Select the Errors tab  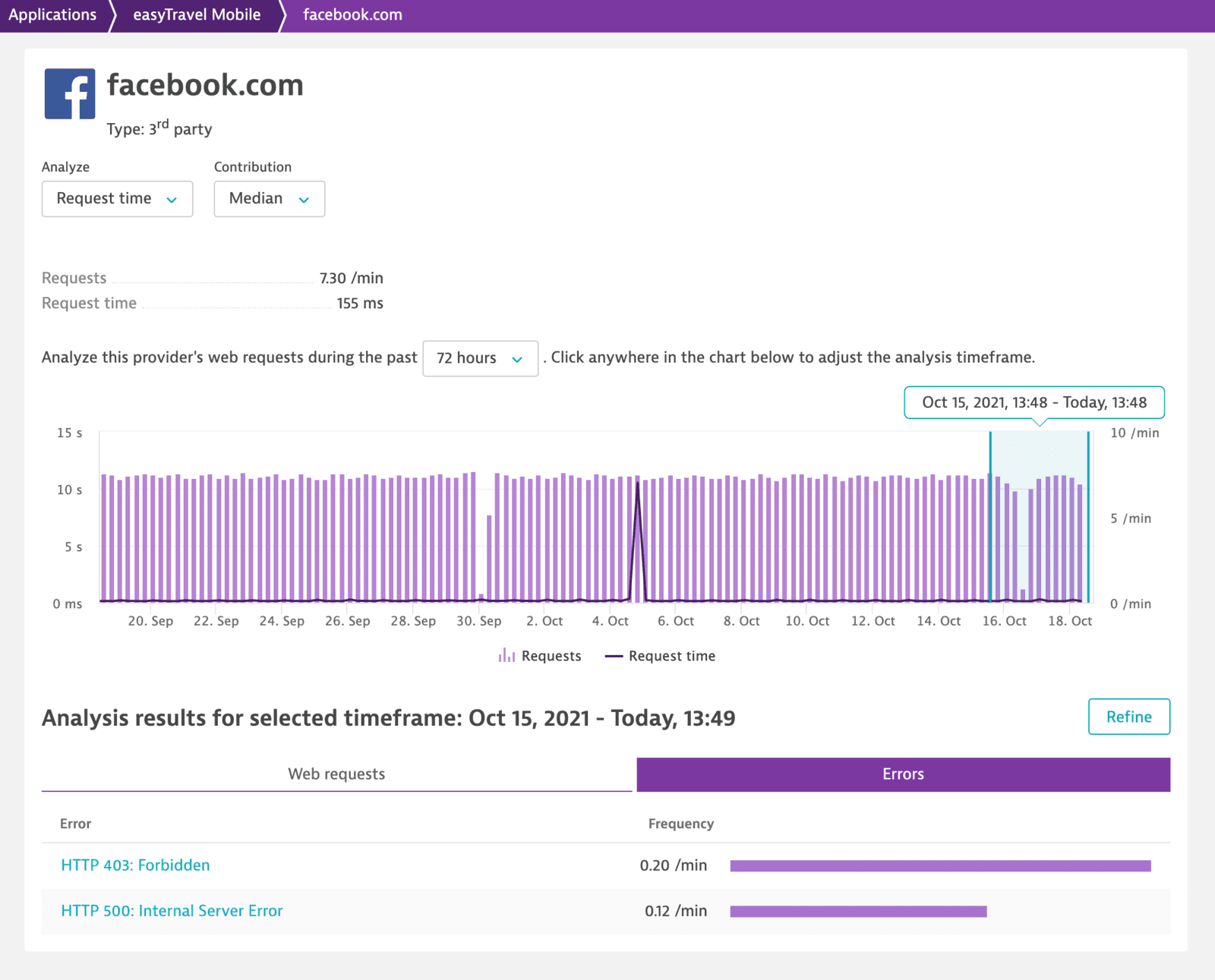pos(902,774)
